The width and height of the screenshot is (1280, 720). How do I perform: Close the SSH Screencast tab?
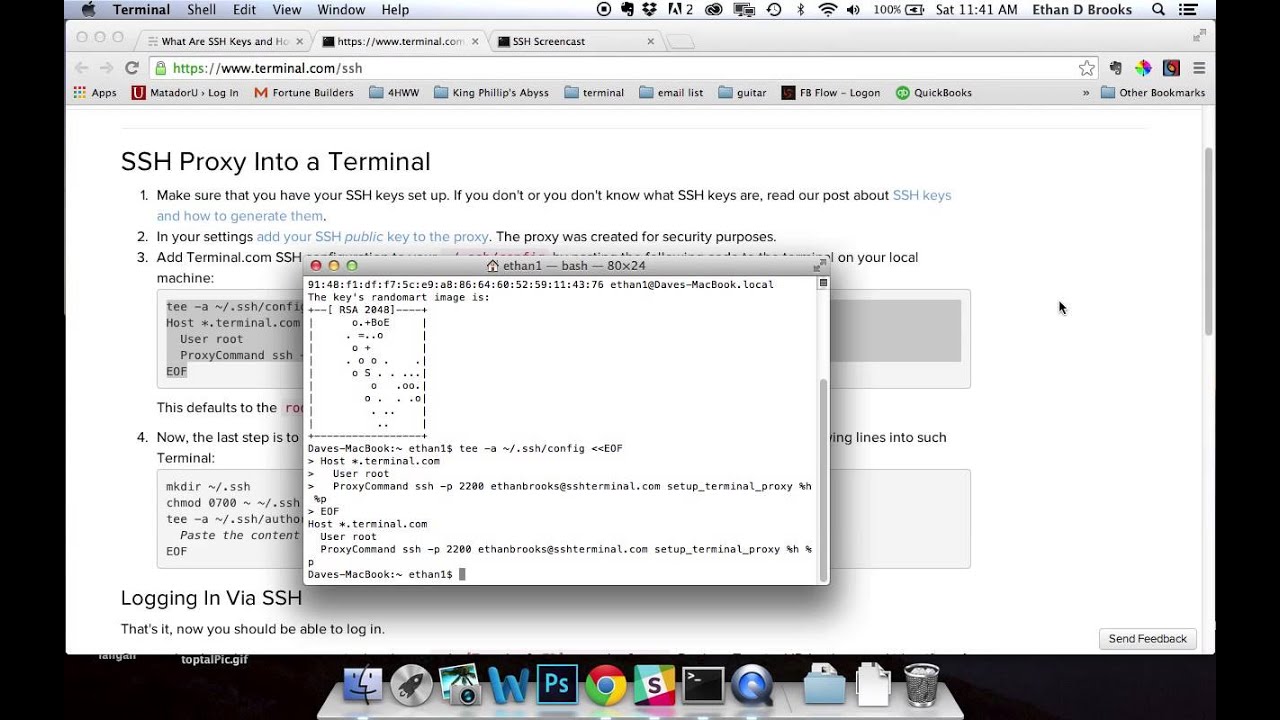pos(651,41)
